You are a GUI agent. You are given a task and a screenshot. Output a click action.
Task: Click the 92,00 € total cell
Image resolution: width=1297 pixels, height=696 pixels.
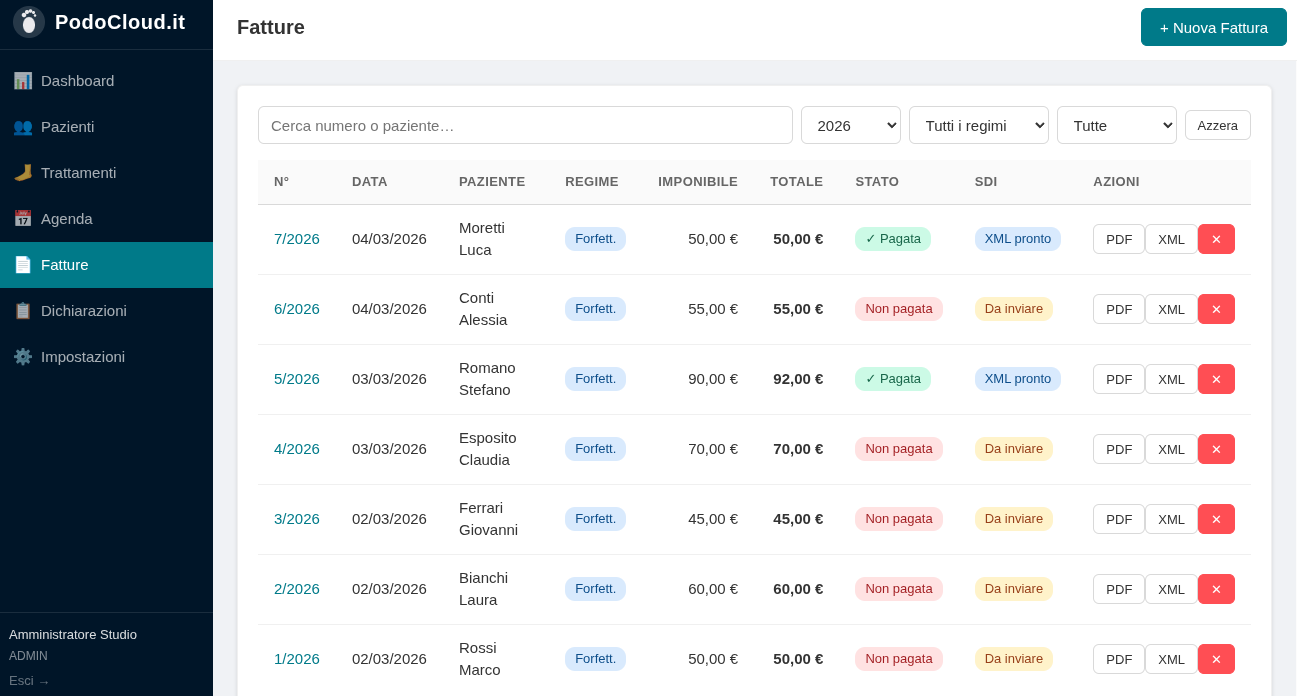(798, 379)
